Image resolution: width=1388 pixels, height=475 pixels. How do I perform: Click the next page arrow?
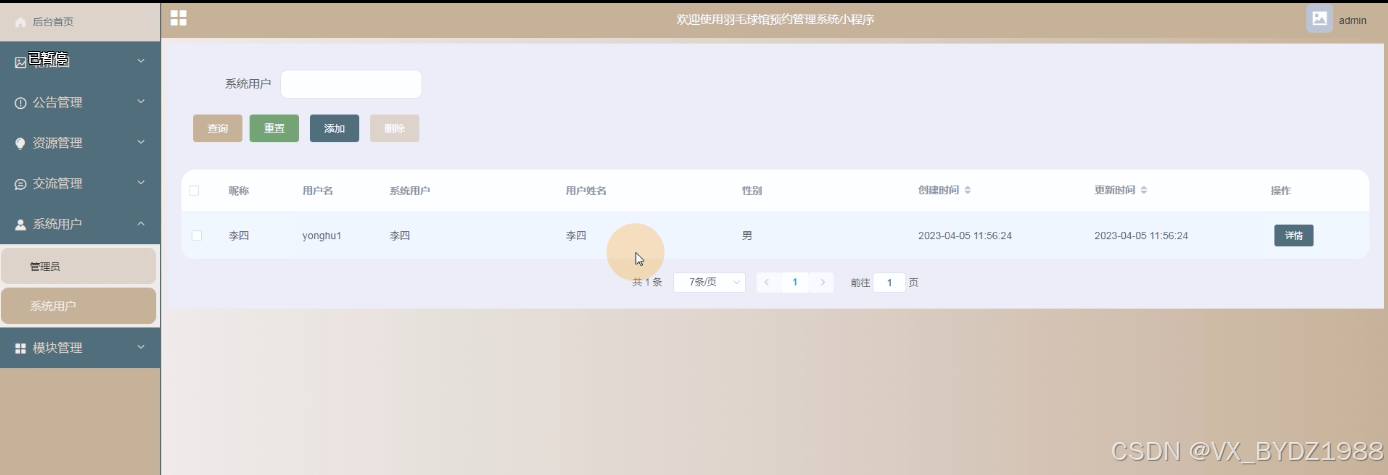[x=823, y=282]
